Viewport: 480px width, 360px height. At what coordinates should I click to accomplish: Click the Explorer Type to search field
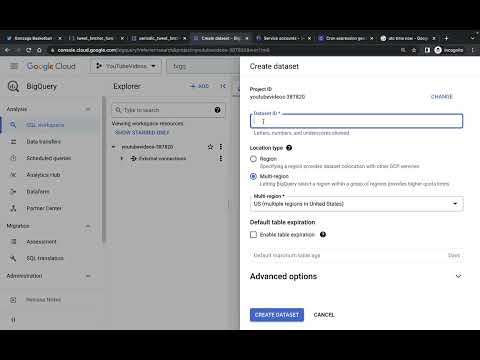tap(168, 110)
